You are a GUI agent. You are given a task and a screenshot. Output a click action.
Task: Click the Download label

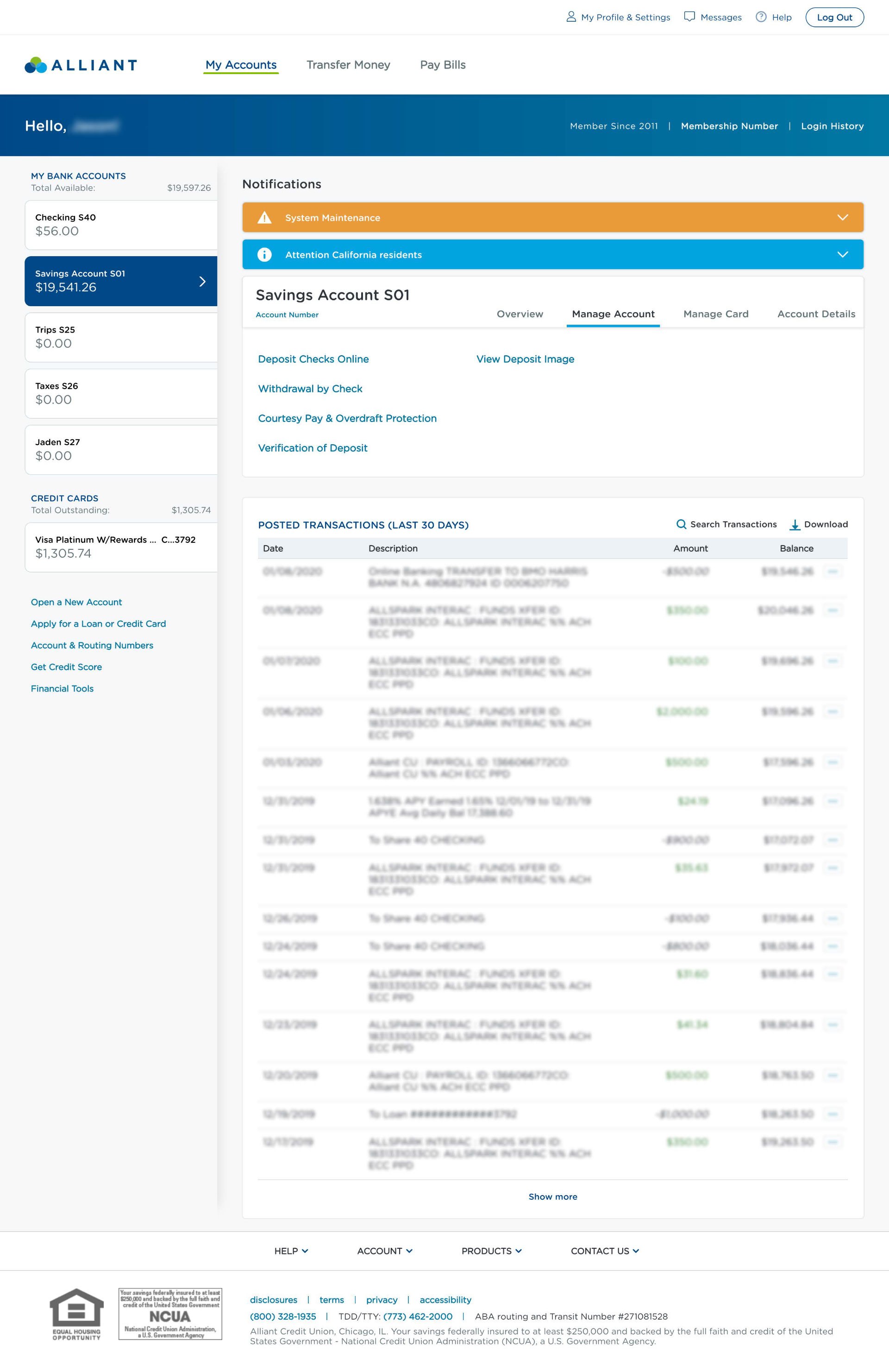tap(826, 524)
